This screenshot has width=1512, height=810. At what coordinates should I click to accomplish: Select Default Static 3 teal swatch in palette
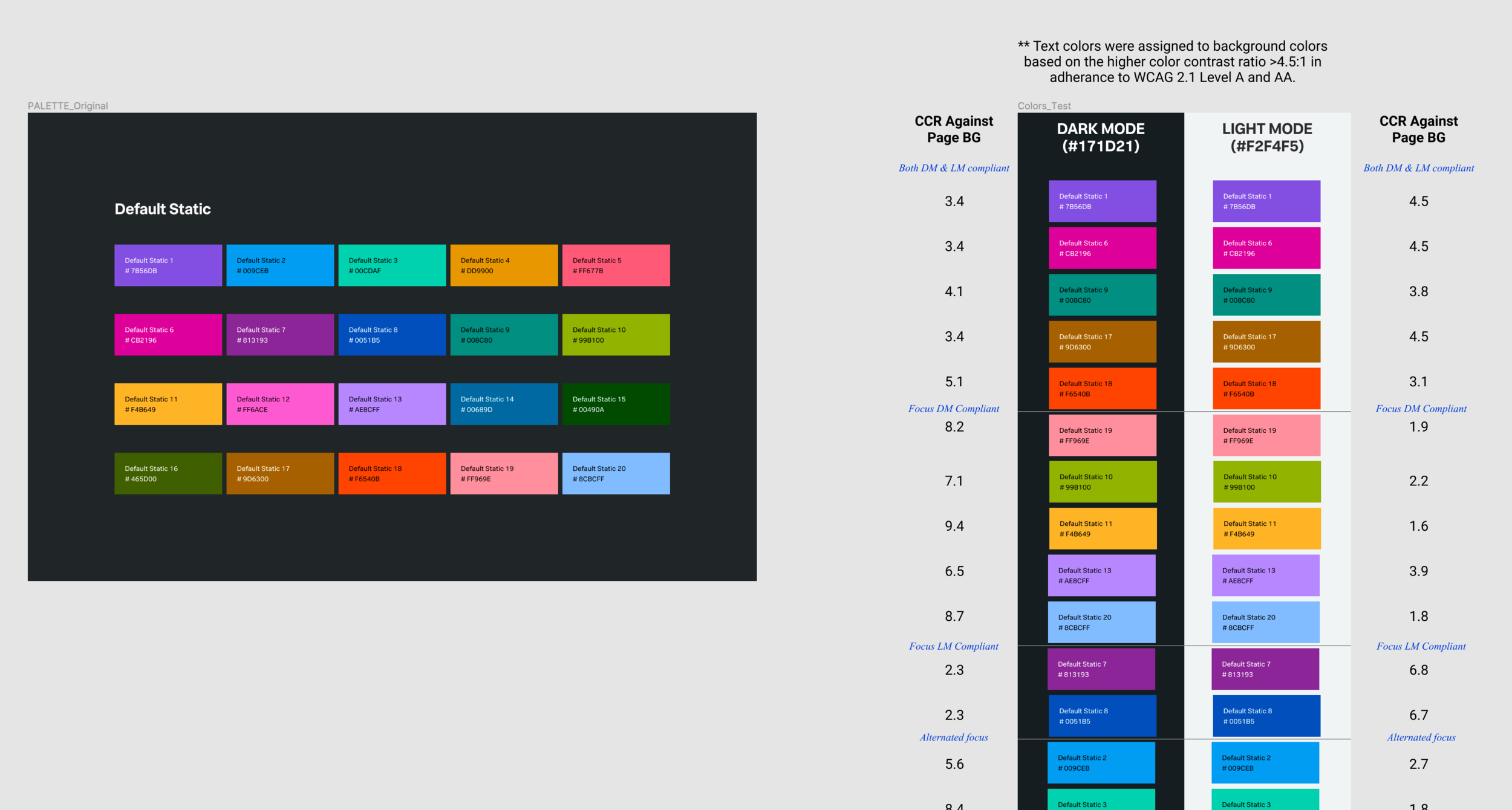pos(392,265)
